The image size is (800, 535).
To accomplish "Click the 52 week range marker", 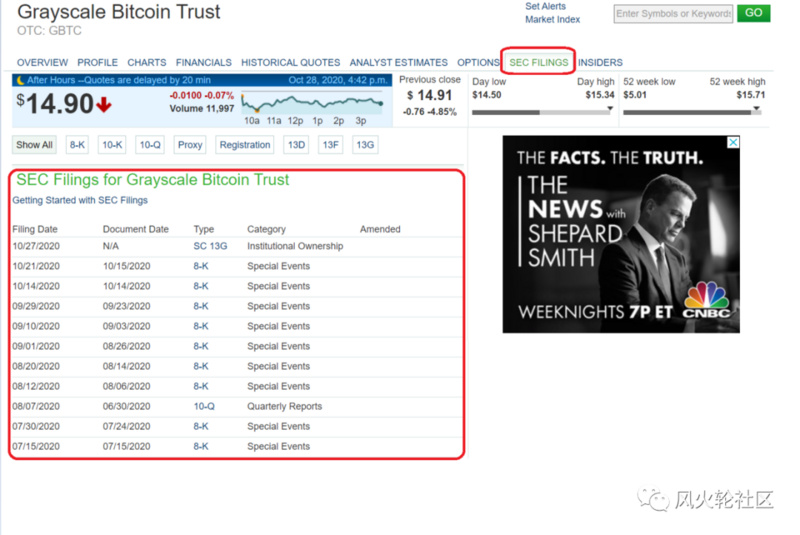I will pos(756,110).
